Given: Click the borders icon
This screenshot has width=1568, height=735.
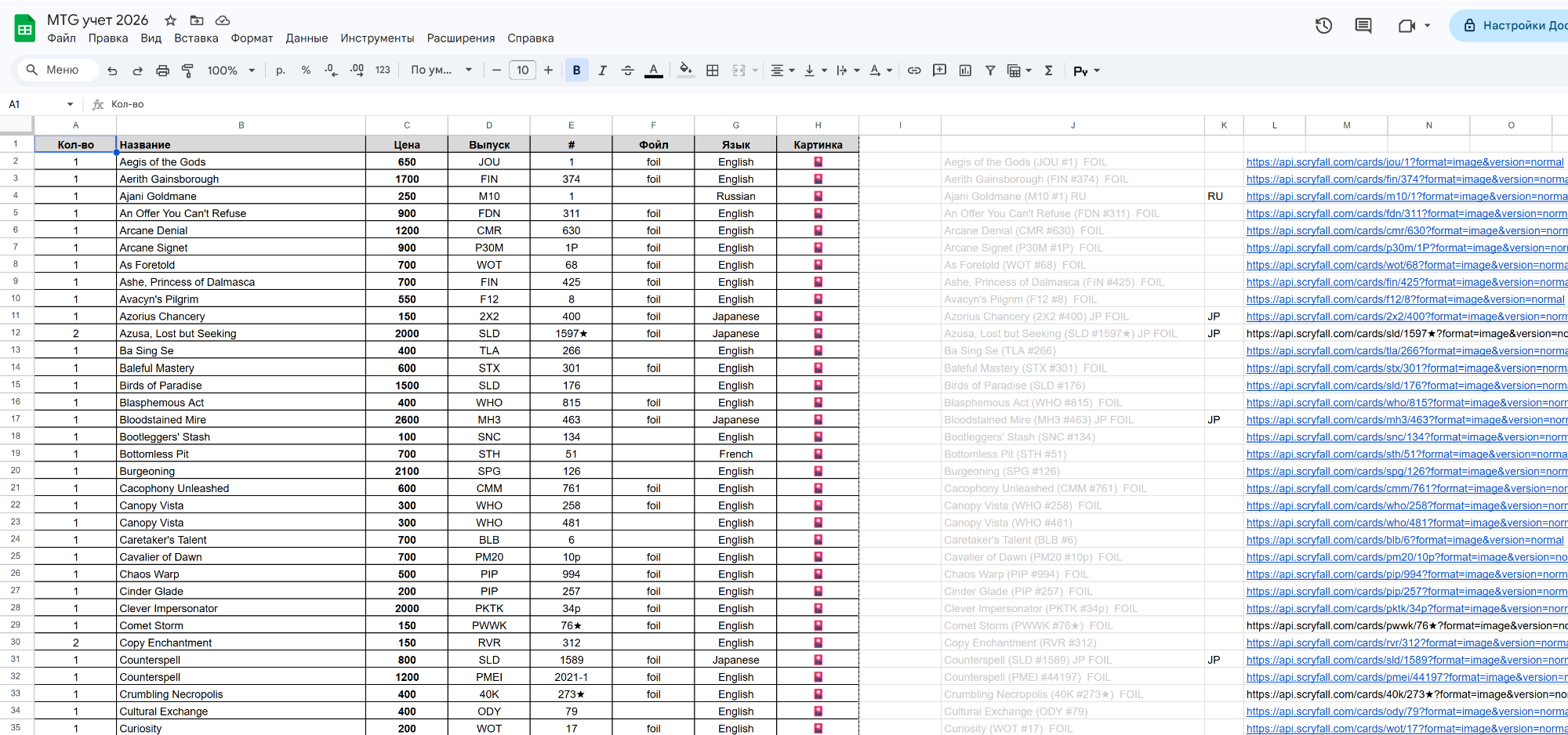Looking at the screenshot, I should pyautogui.click(x=712, y=71).
